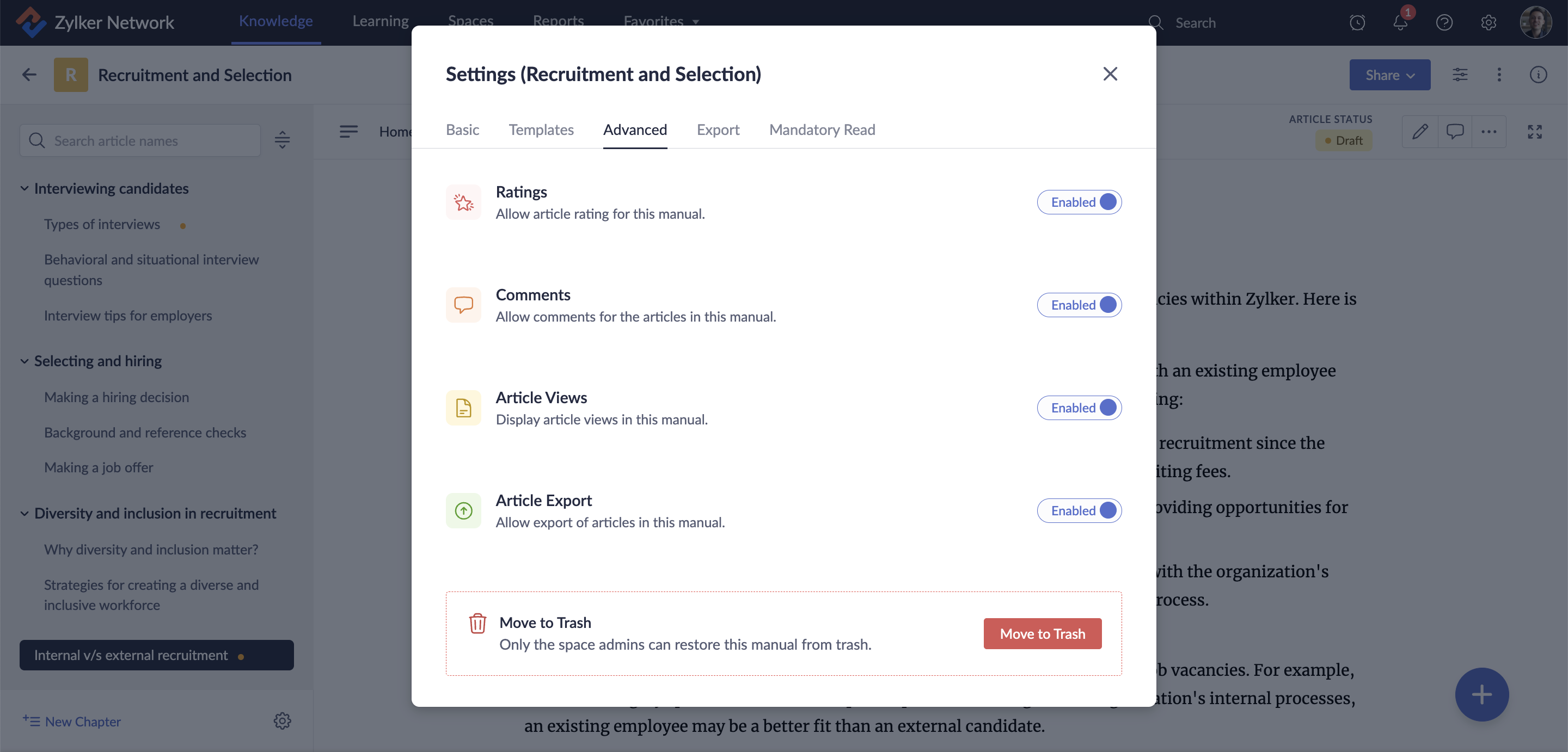Turn off the Comments toggle
1568x752 pixels.
pyautogui.click(x=1079, y=305)
